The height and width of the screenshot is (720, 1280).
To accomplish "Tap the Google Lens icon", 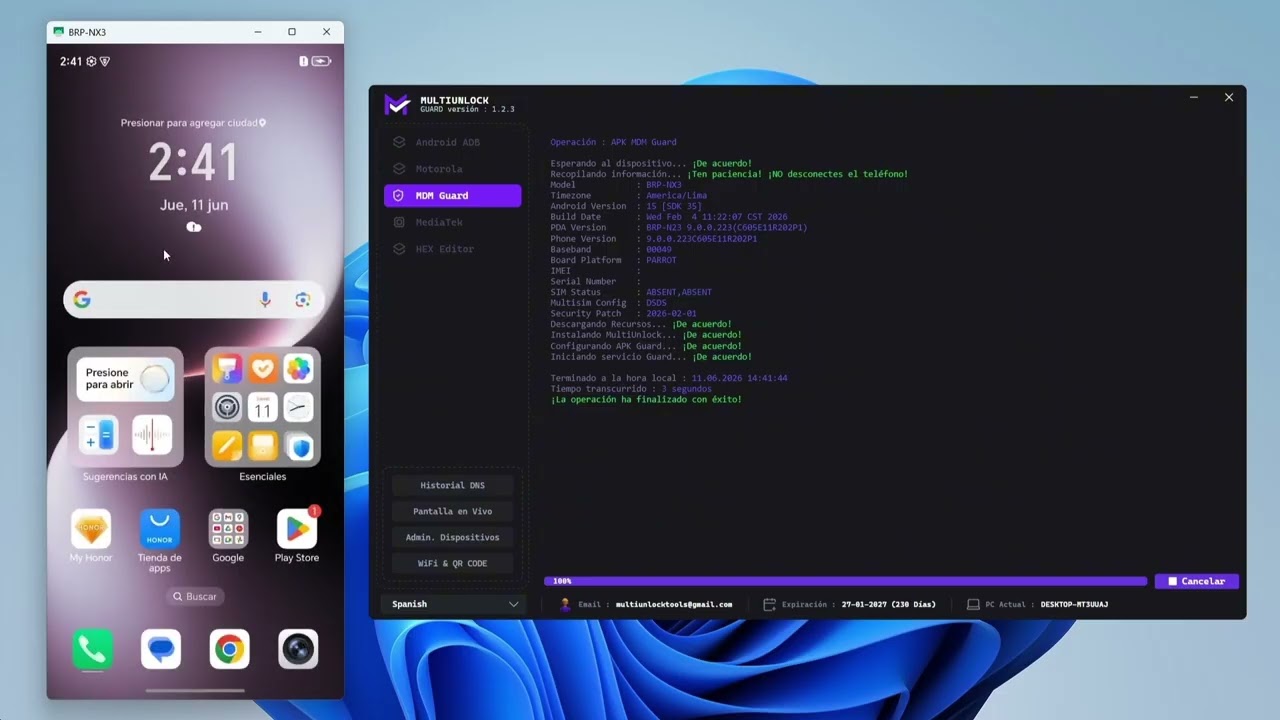I will coord(303,300).
